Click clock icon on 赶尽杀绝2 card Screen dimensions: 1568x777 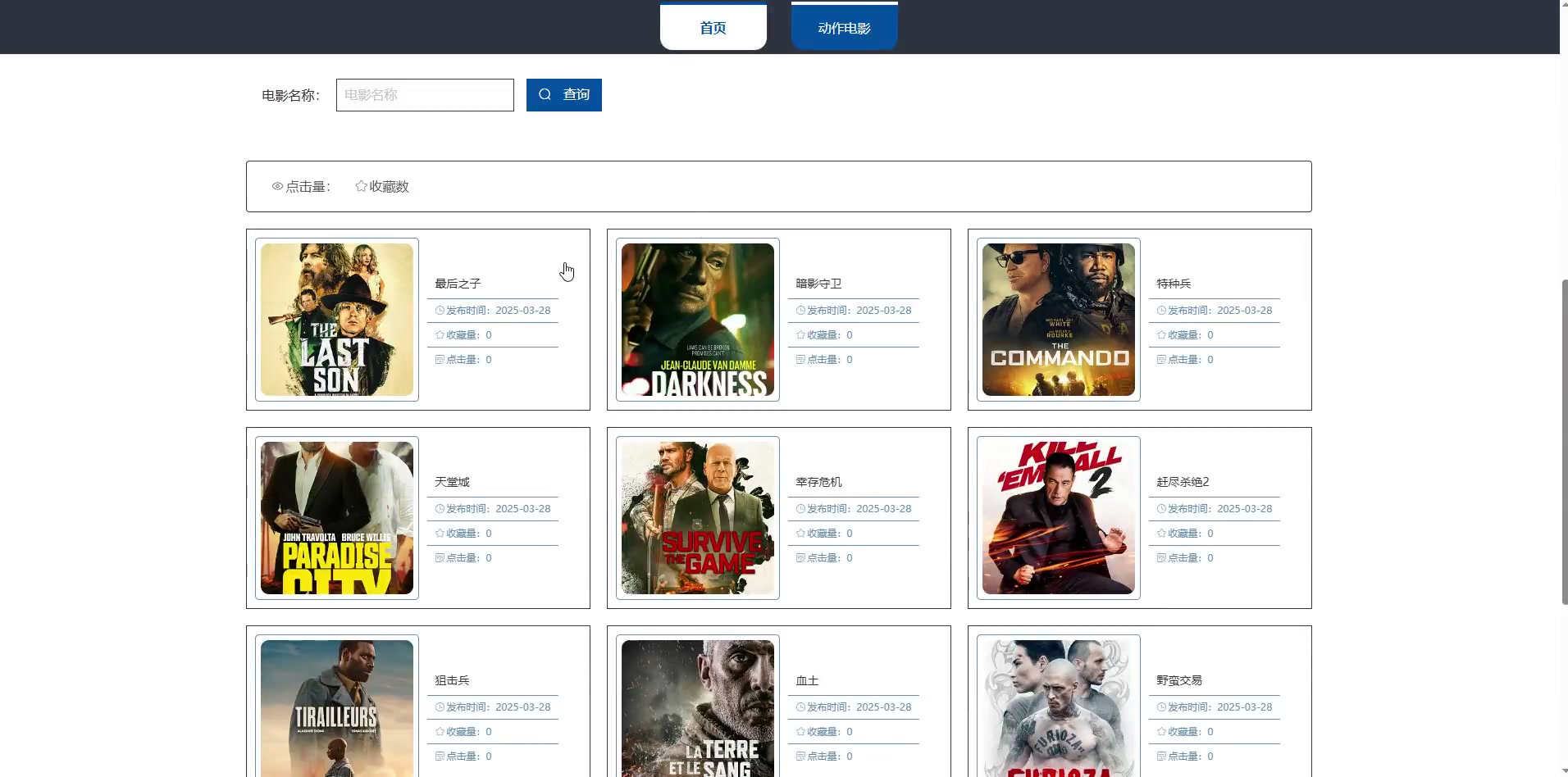tap(1161, 509)
